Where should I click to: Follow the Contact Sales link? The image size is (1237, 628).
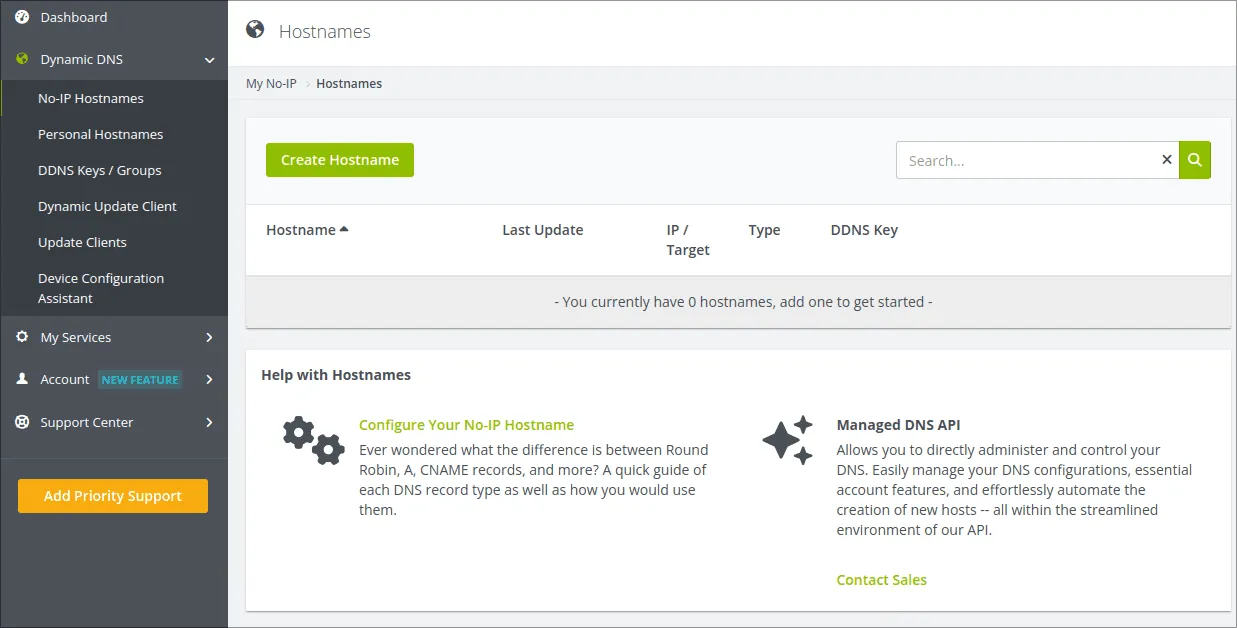pyautogui.click(x=881, y=580)
